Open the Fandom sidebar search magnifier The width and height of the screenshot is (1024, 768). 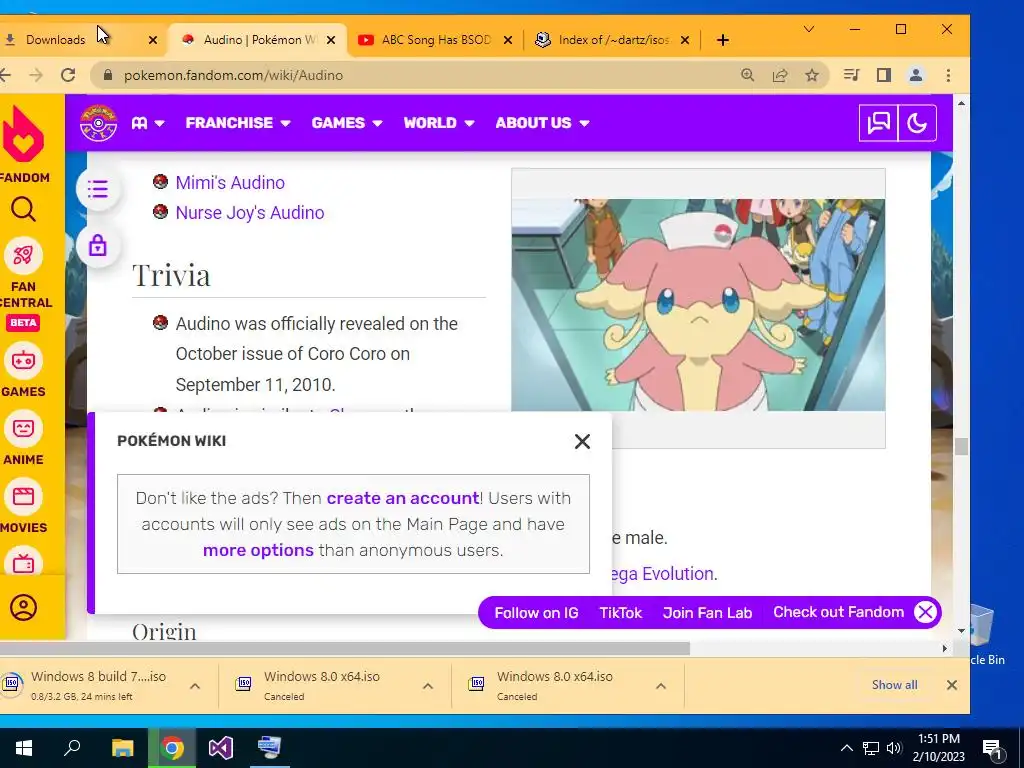[x=23, y=210]
